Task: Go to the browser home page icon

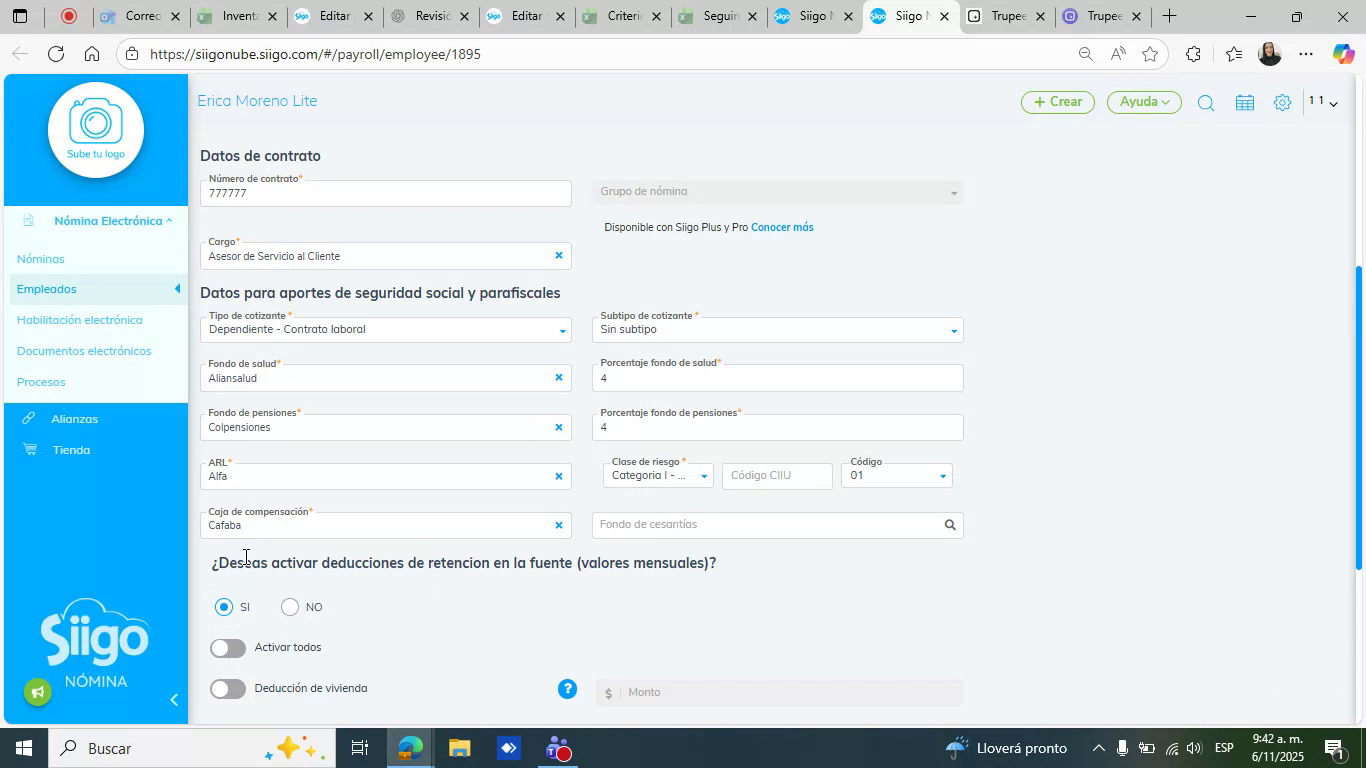Action: click(x=92, y=54)
